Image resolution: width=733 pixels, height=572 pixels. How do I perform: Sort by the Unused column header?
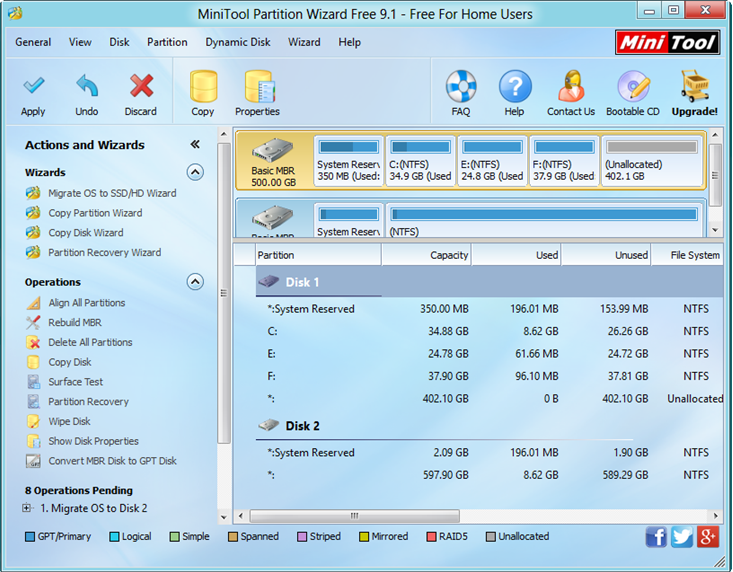[606, 255]
